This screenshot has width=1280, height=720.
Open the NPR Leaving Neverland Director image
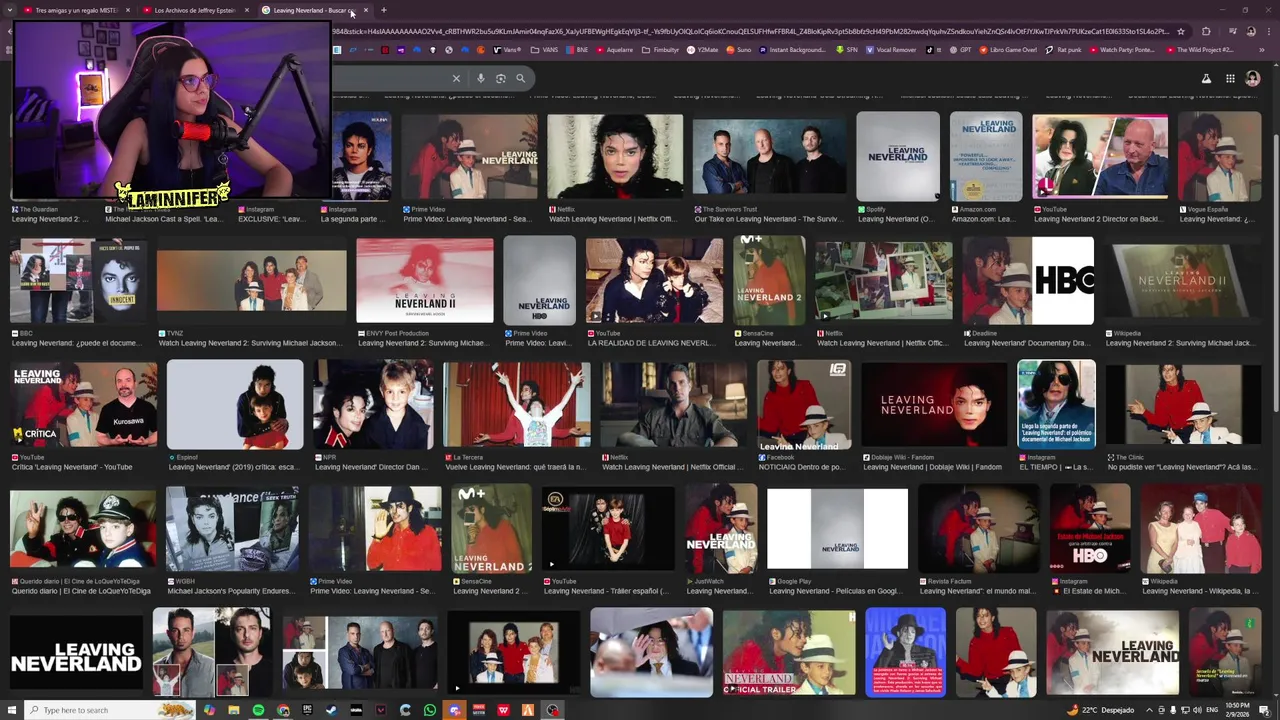(373, 405)
